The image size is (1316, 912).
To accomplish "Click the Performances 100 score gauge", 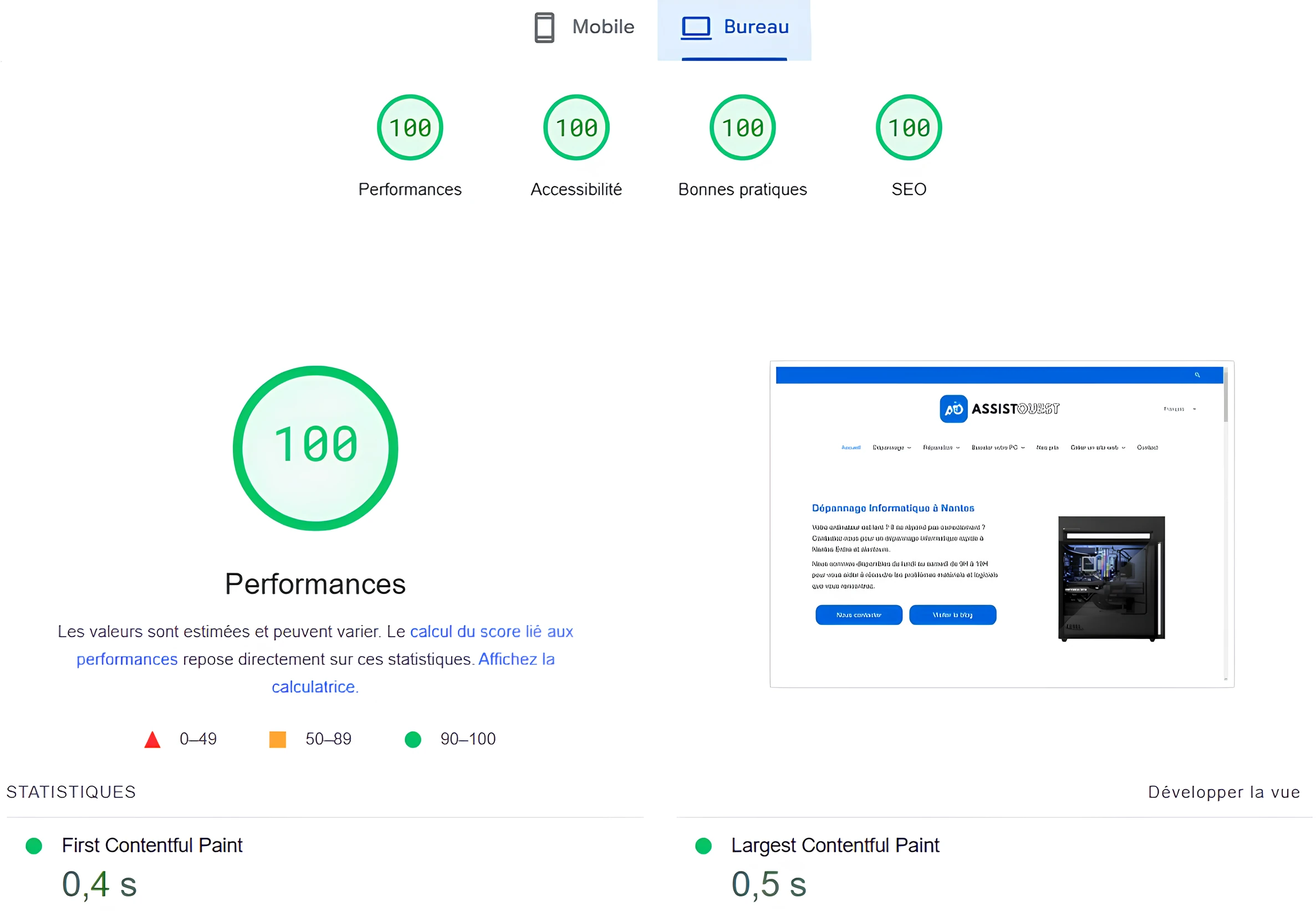I will (x=409, y=127).
